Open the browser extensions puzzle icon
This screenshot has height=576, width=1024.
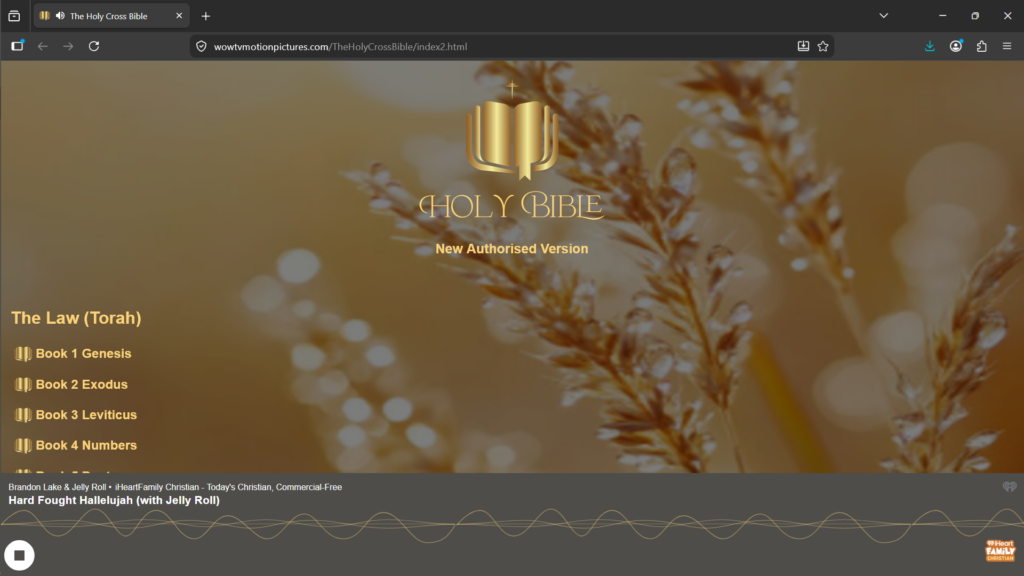(x=981, y=46)
